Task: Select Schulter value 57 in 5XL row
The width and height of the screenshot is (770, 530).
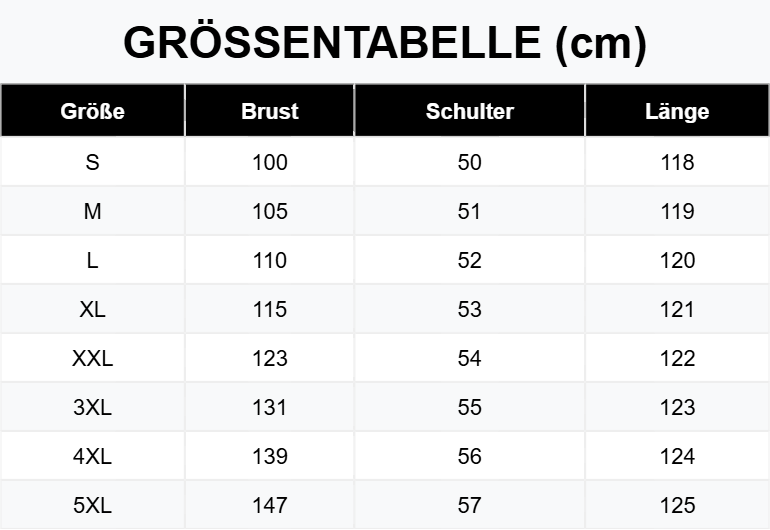Action: (x=469, y=505)
